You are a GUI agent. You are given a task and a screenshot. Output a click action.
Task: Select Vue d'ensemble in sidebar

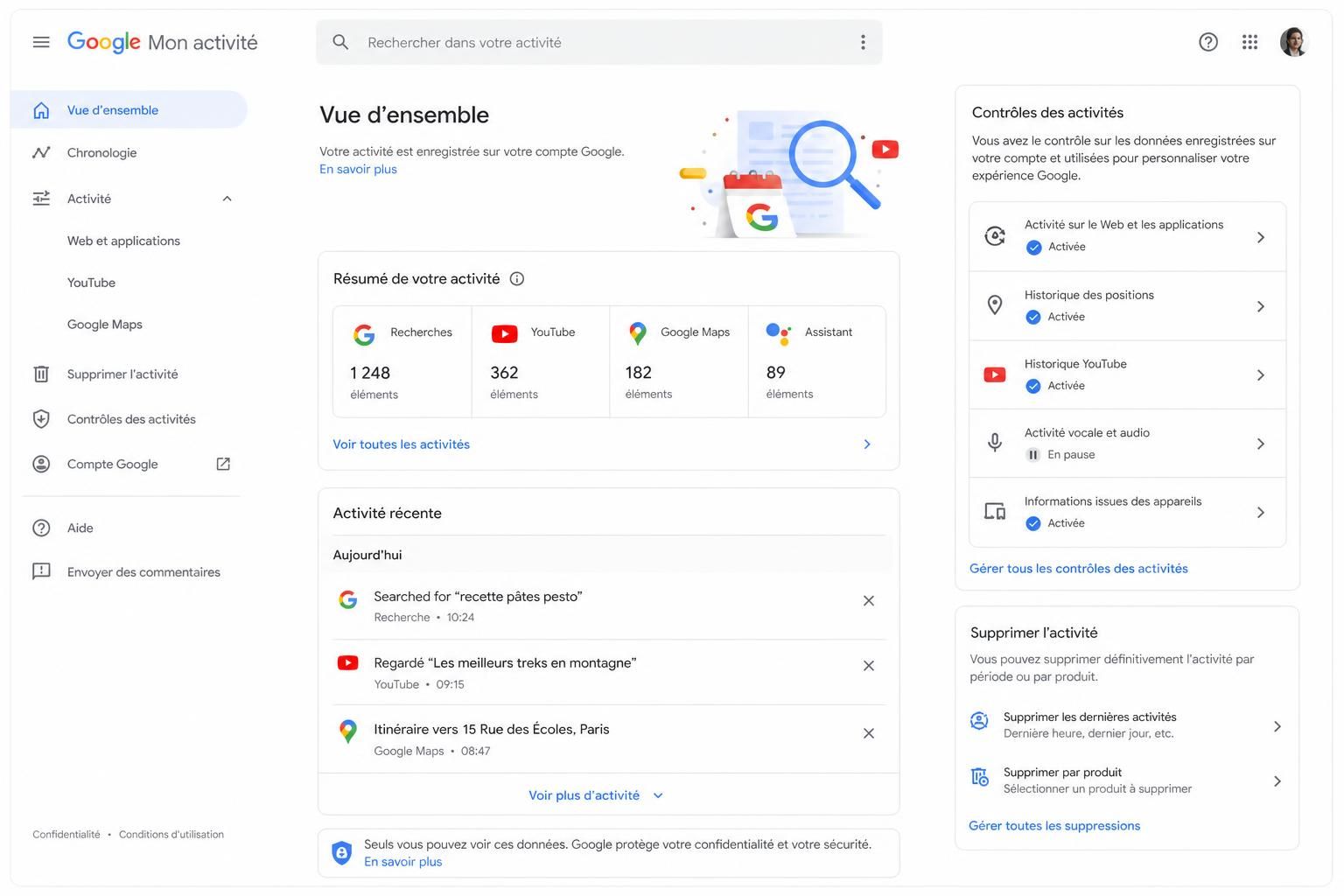[x=129, y=110]
